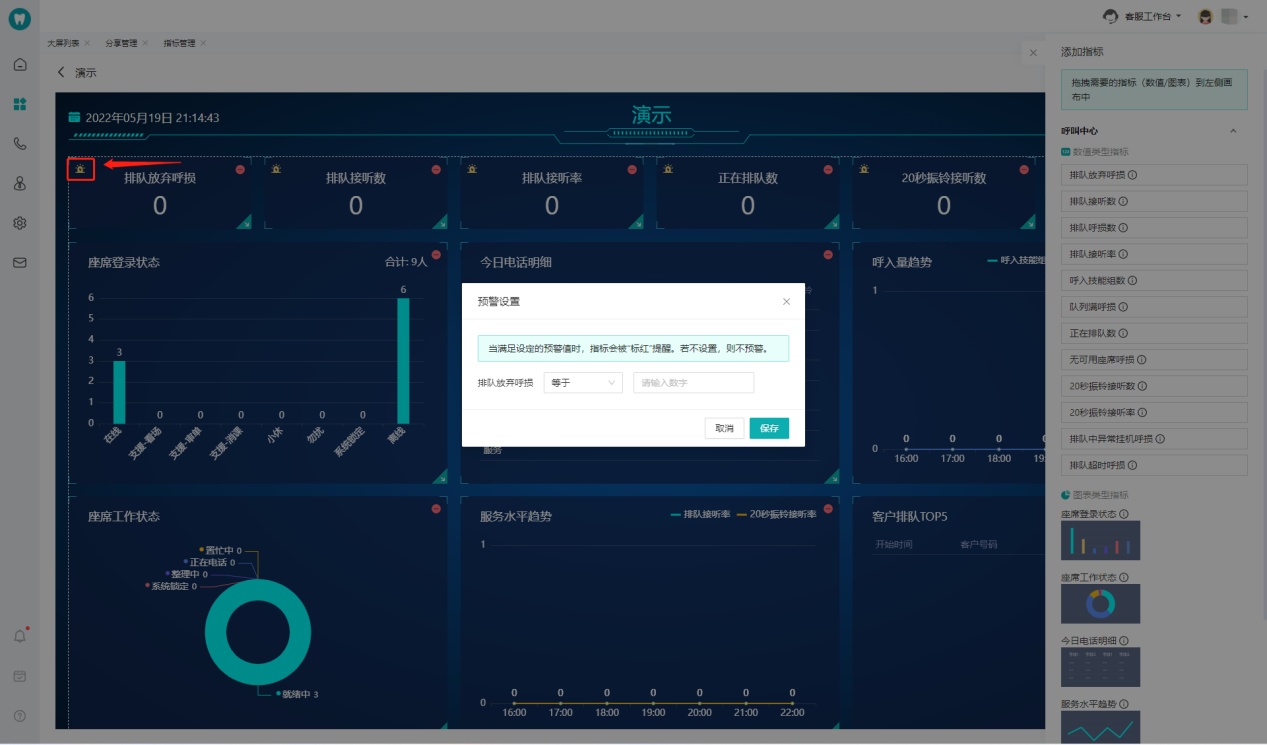Open the settings gear in left sidebar

point(20,223)
